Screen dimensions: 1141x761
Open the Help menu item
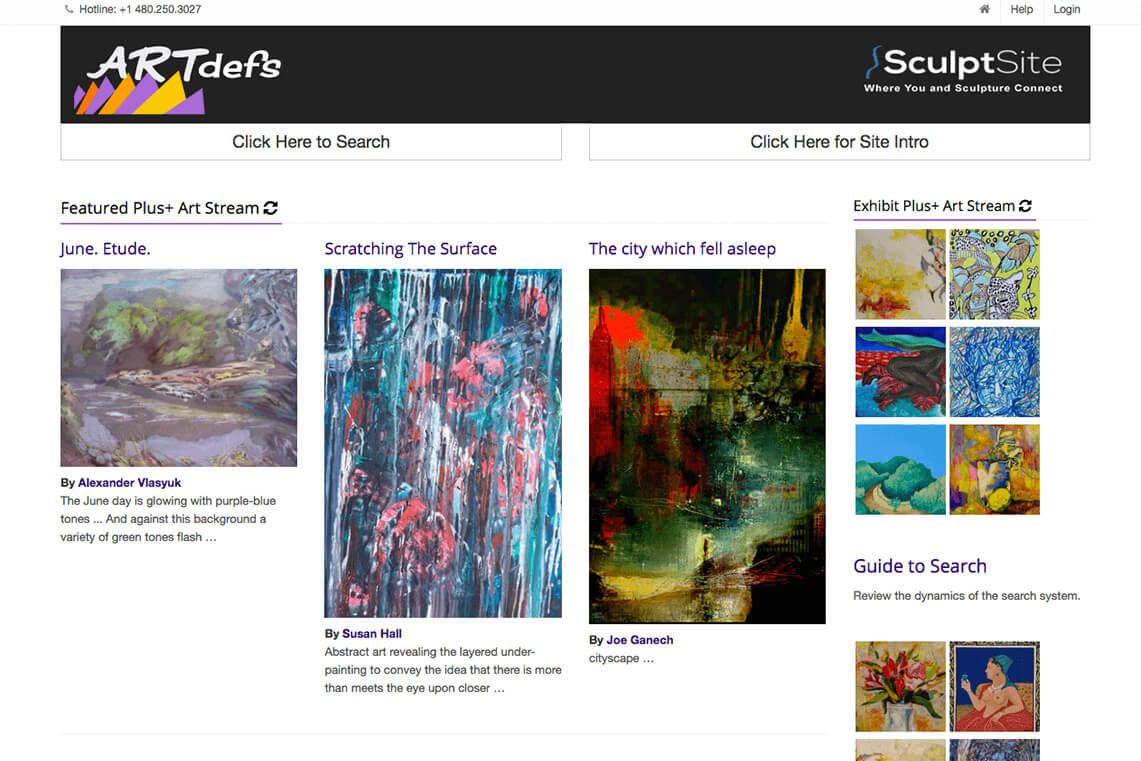[1021, 9]
